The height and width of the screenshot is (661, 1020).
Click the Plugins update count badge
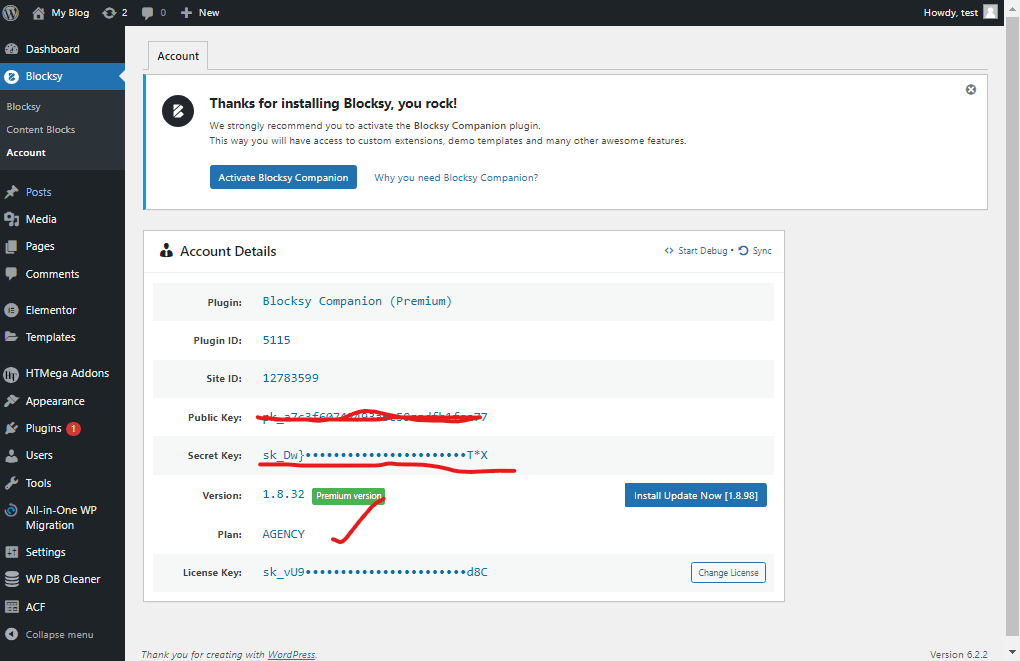[74, 428]
